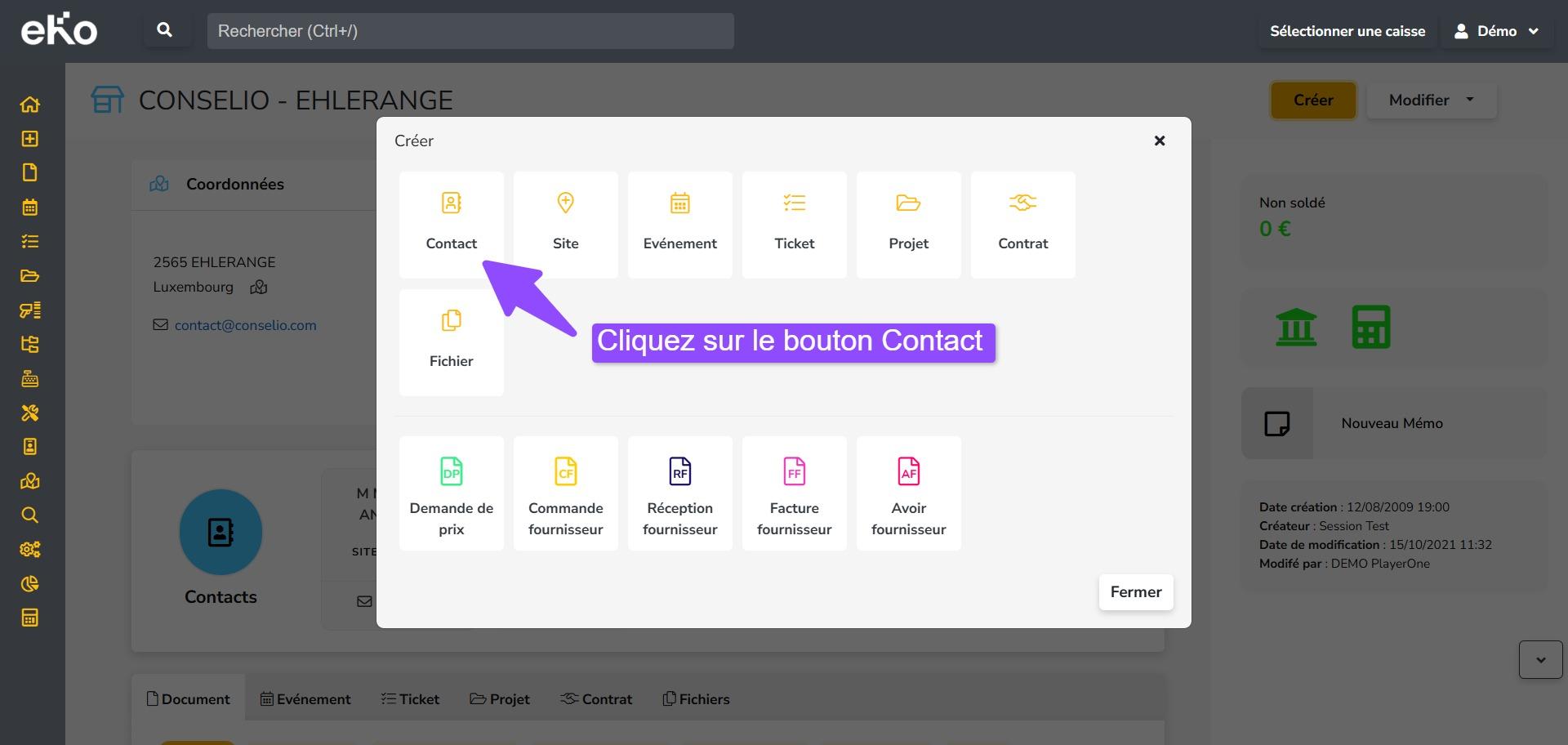Click the contact@conselio.com email link
This screenshot has width=1568, height=745.
[x=245, y=325]
